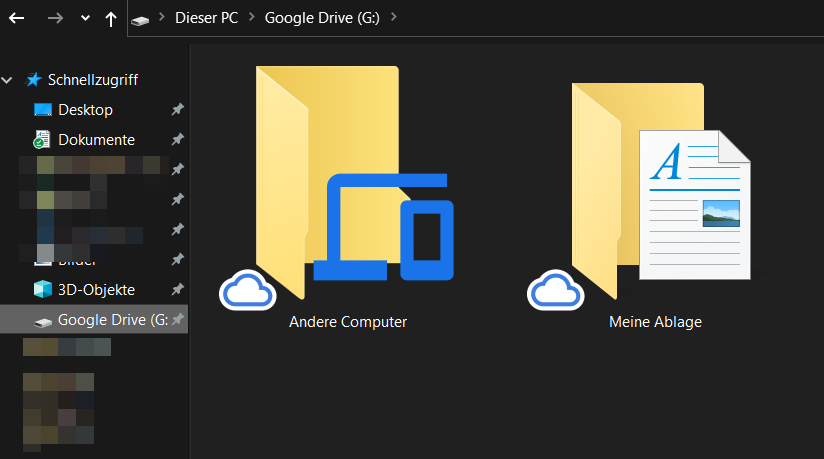Open the recent locations dropdown chevron

(85, 18)
